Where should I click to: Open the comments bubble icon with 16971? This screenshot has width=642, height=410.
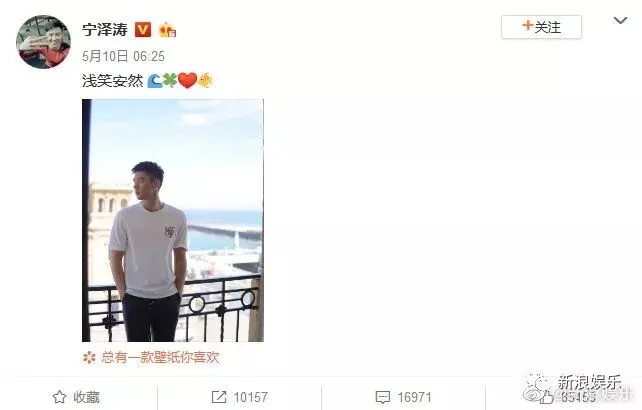[383, 397]
